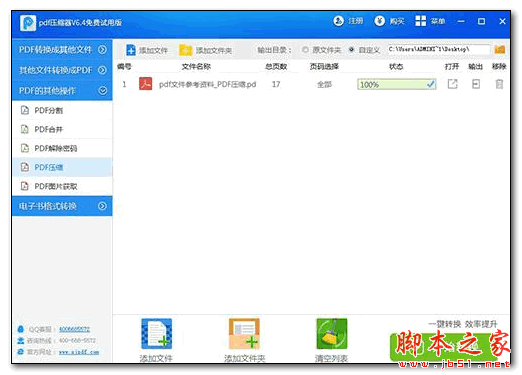Select PDF remove password in the sidebar
This screenshot has width=522, height=375.
62,148
